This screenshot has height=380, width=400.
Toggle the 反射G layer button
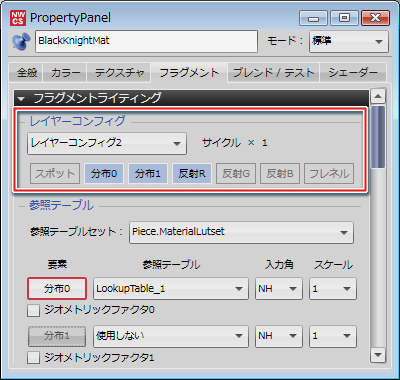click(x=236, y=173)
